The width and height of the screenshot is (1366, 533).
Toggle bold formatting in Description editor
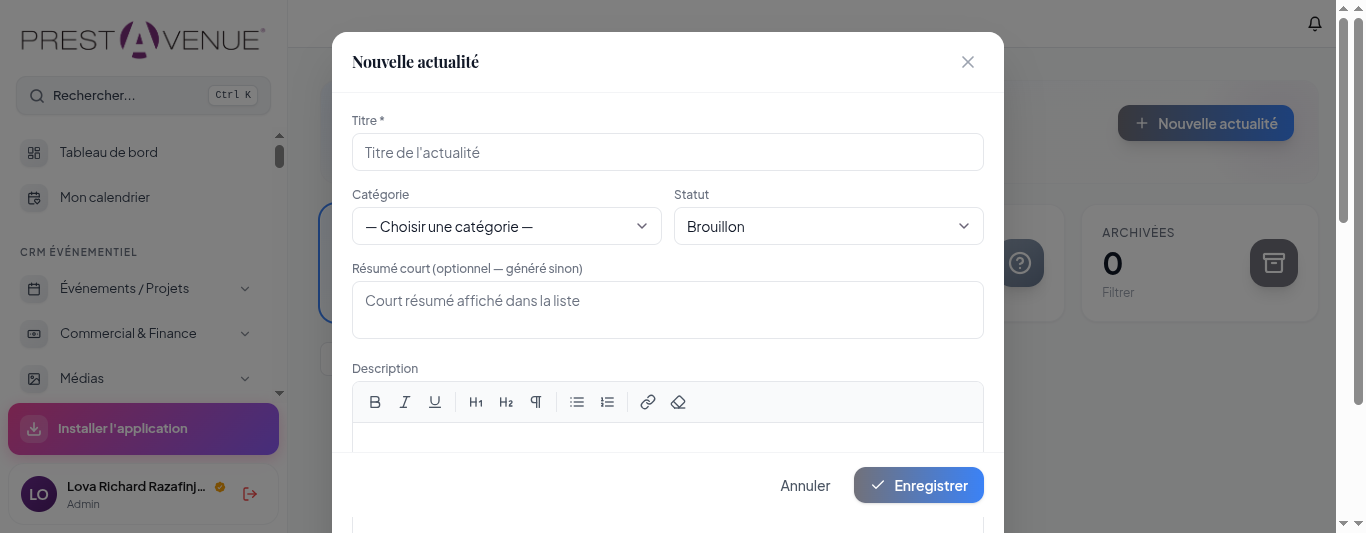[x=375, y=402]
